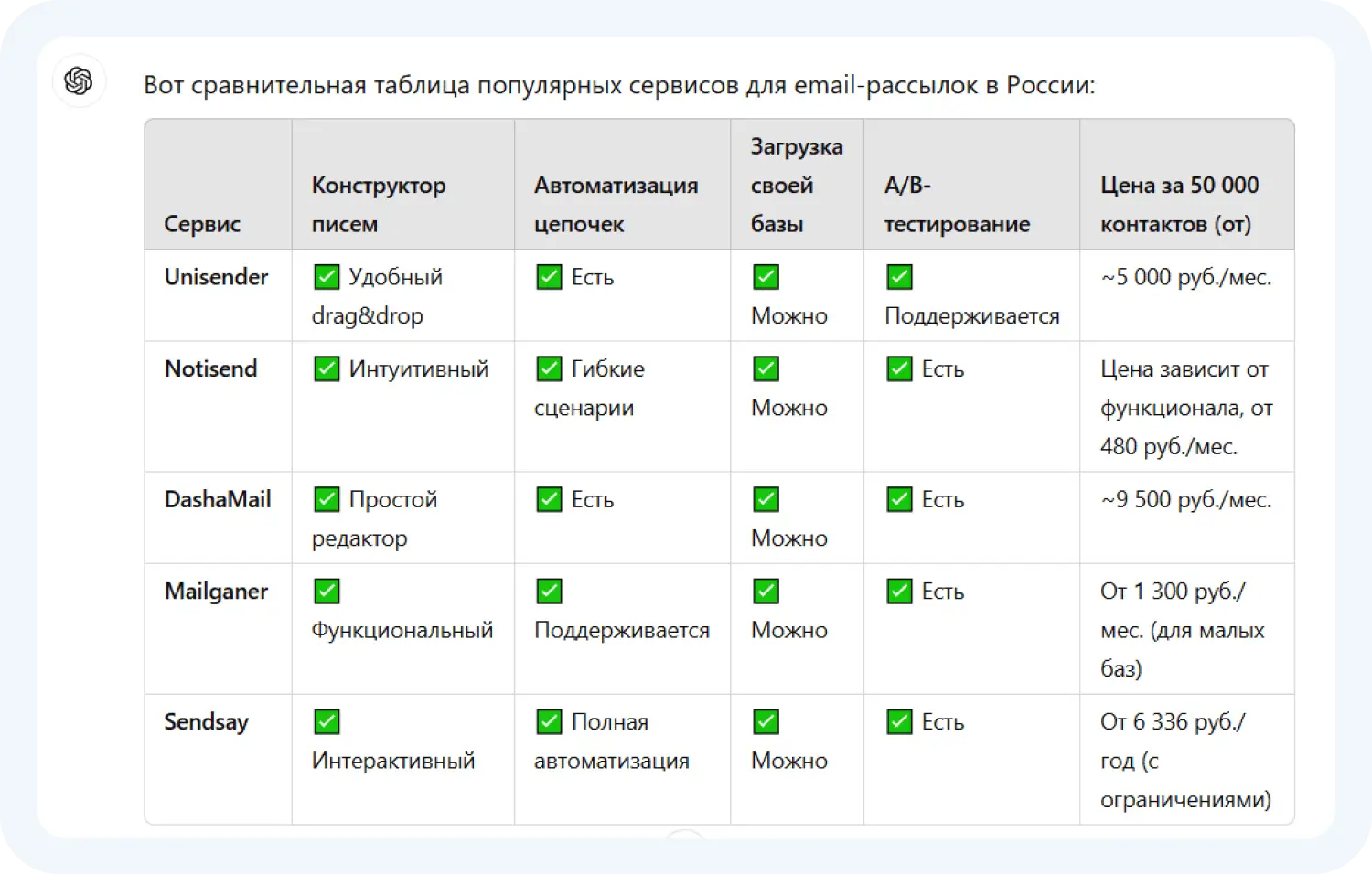Click the checkmark above Unisender's Поддерживается A/B cell
The image size is (1372, 874).
point(899,277)
